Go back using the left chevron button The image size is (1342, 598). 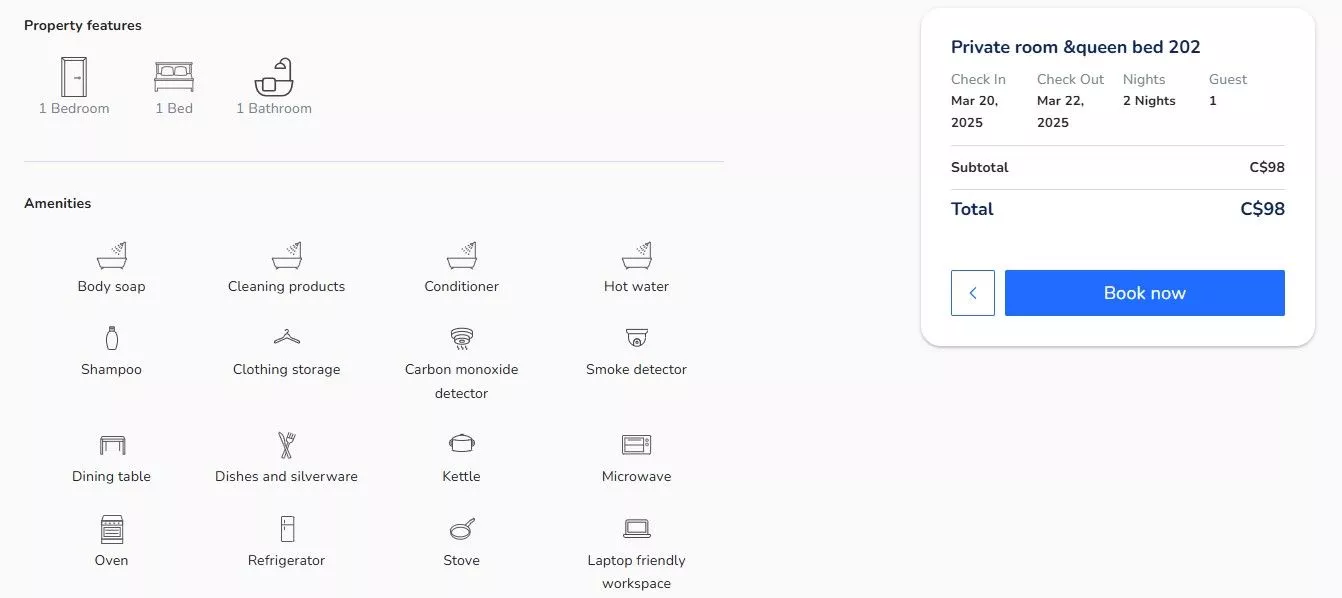pyautogui.click(x=973, y=293)
